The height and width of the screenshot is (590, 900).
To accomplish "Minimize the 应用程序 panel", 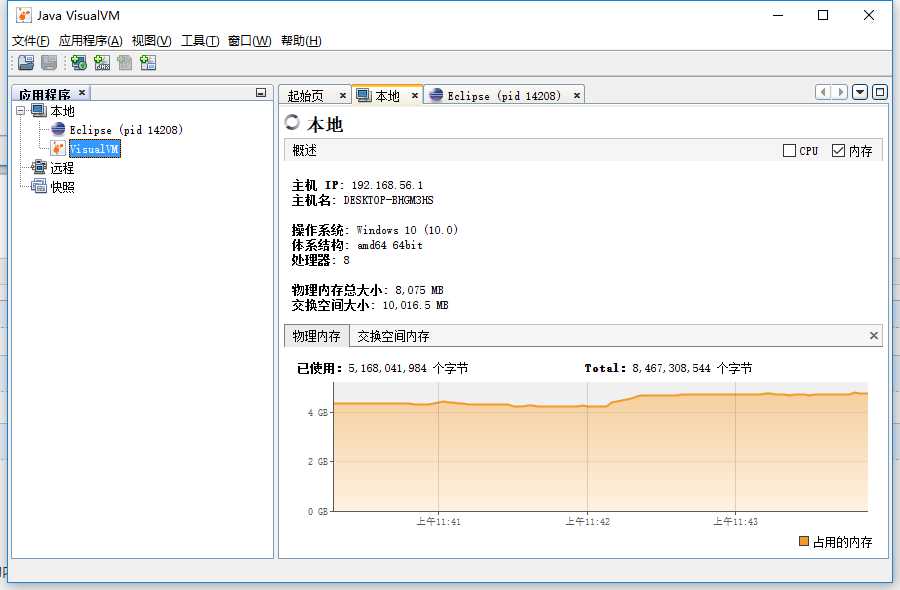I will (x=261, y=92).
